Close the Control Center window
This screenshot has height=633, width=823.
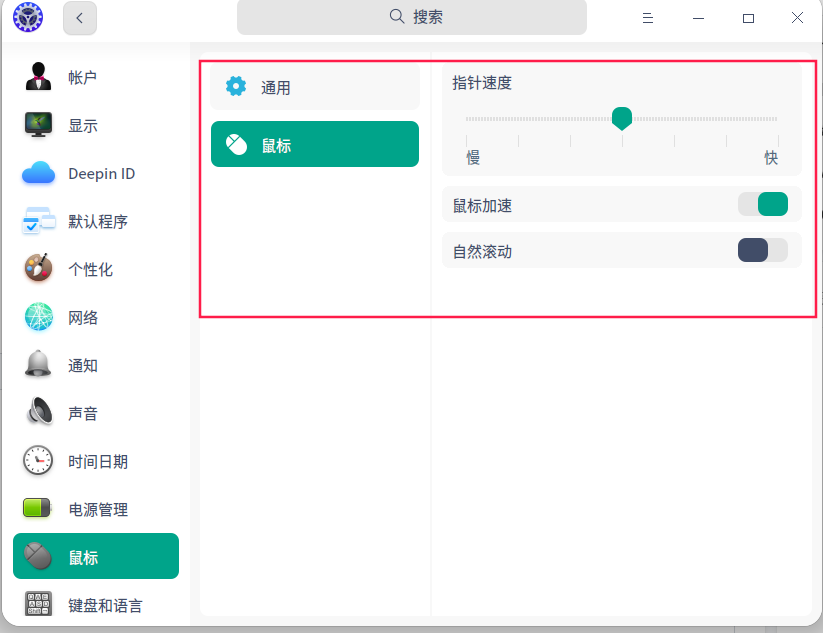click(x=797, y=18)
